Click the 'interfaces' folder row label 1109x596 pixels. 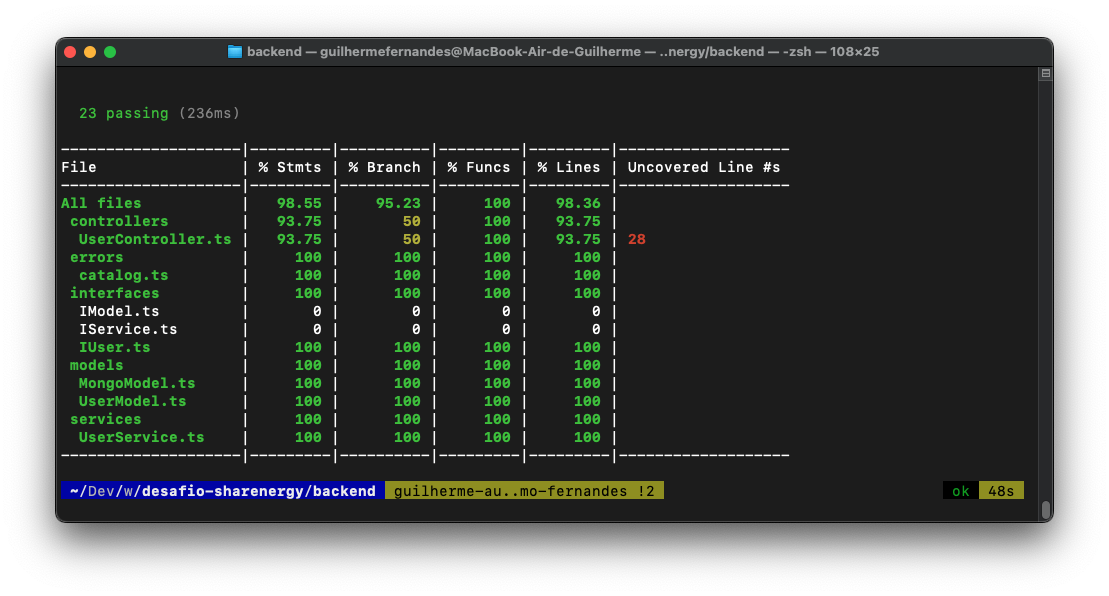pyautogui.click(x=115, y=293)
